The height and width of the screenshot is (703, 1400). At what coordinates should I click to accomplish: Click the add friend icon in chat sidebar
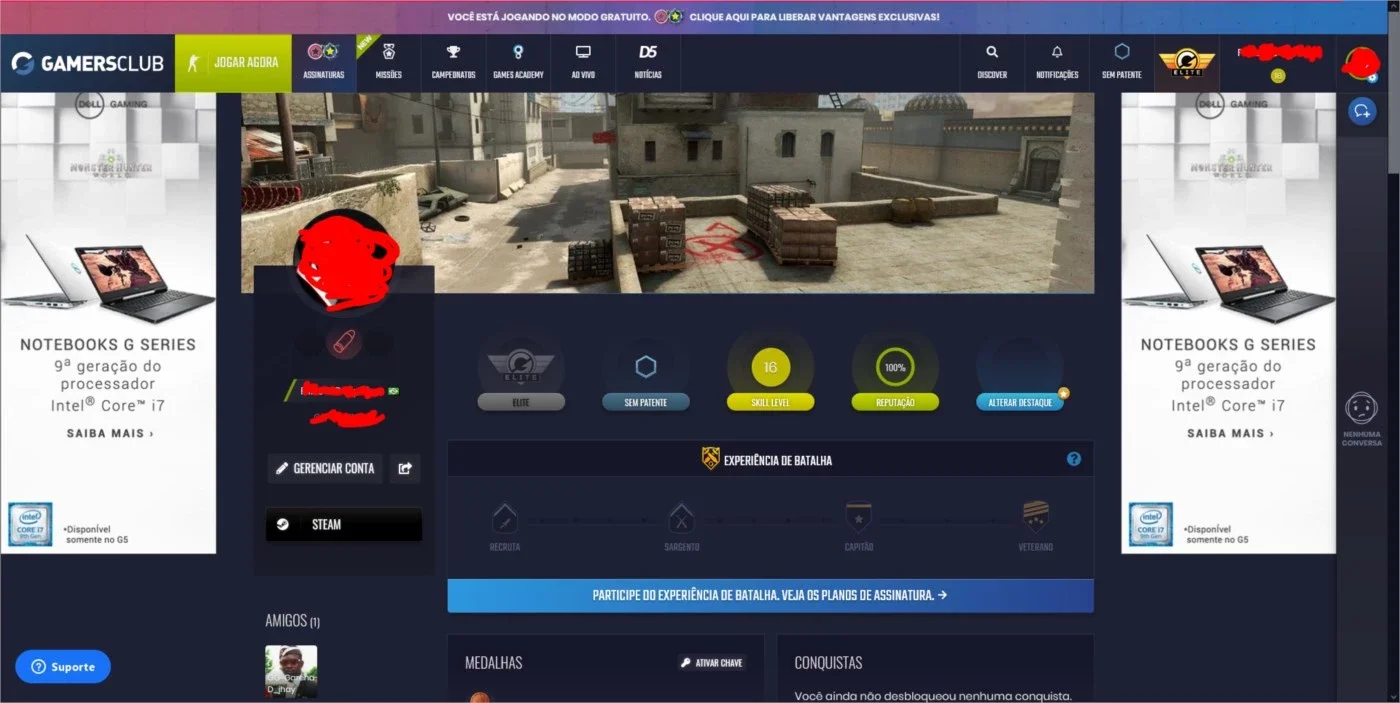(1361, 111)
